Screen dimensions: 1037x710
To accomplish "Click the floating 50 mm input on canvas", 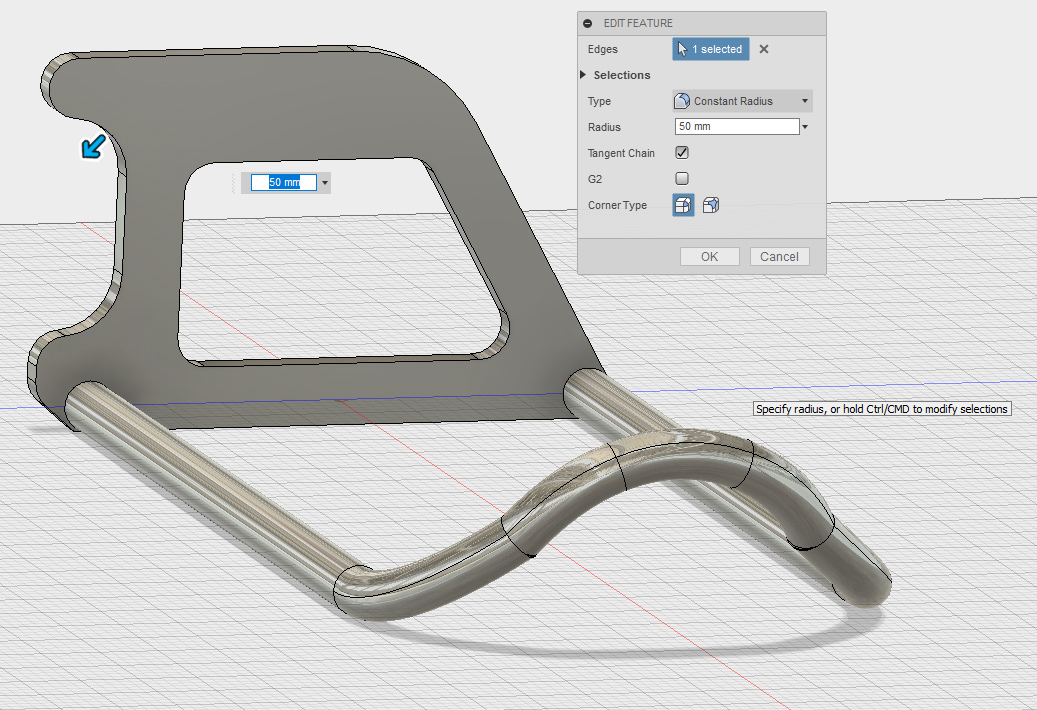I will 284,183.
